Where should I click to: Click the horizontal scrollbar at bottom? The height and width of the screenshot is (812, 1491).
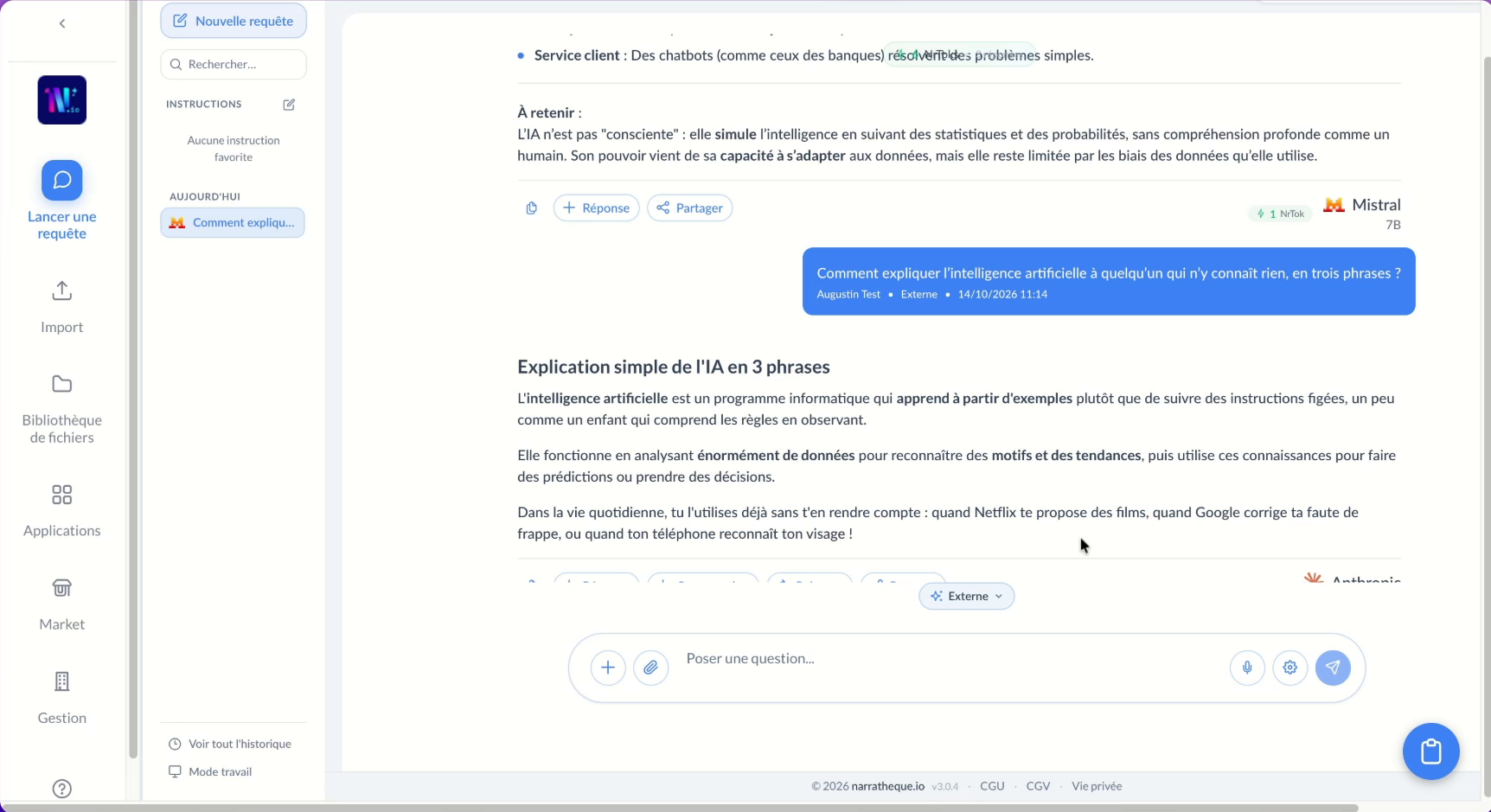tap(679, 808)
